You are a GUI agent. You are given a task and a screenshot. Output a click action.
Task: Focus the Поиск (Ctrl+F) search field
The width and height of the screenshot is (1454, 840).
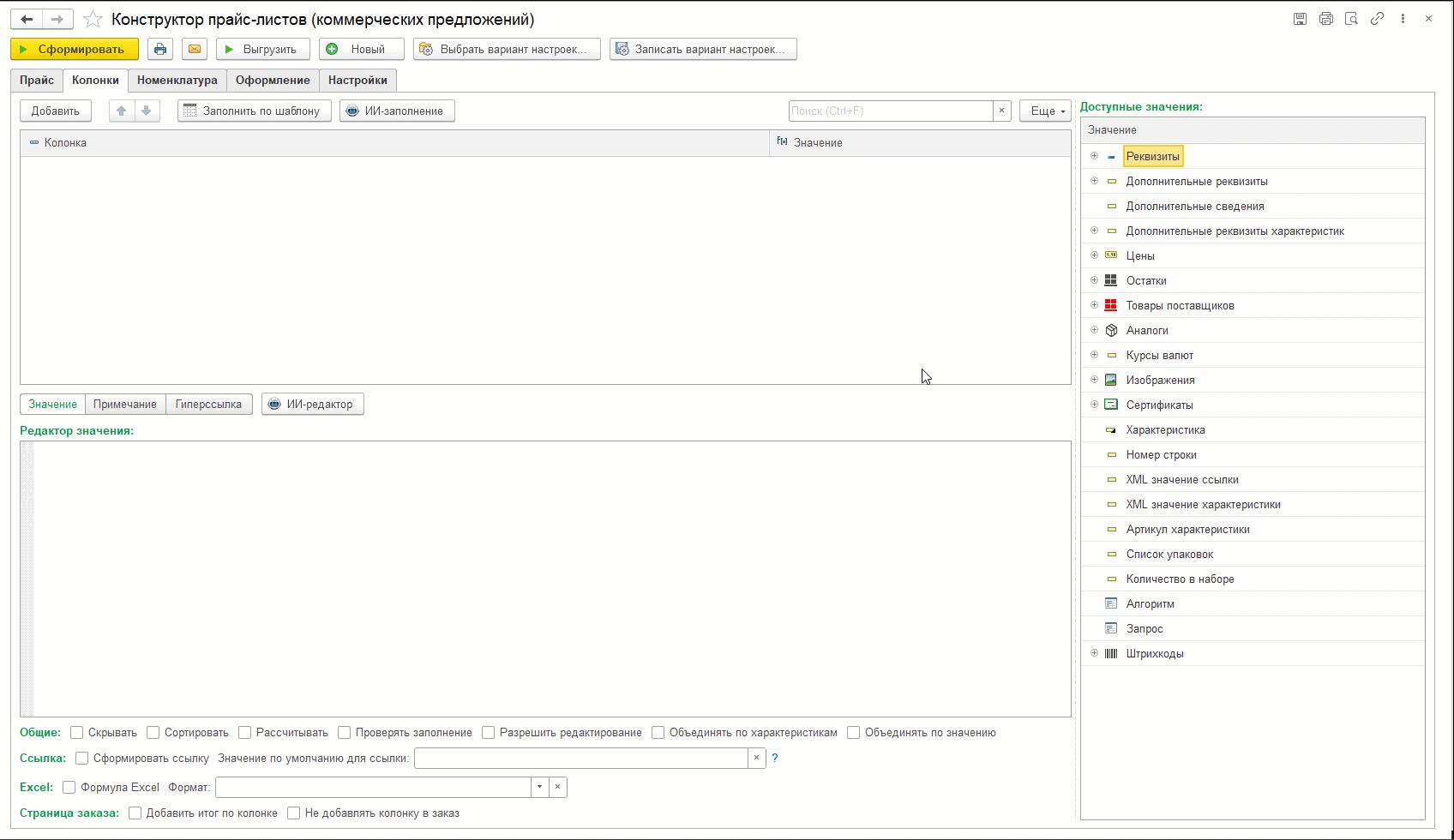coord(891,111)
